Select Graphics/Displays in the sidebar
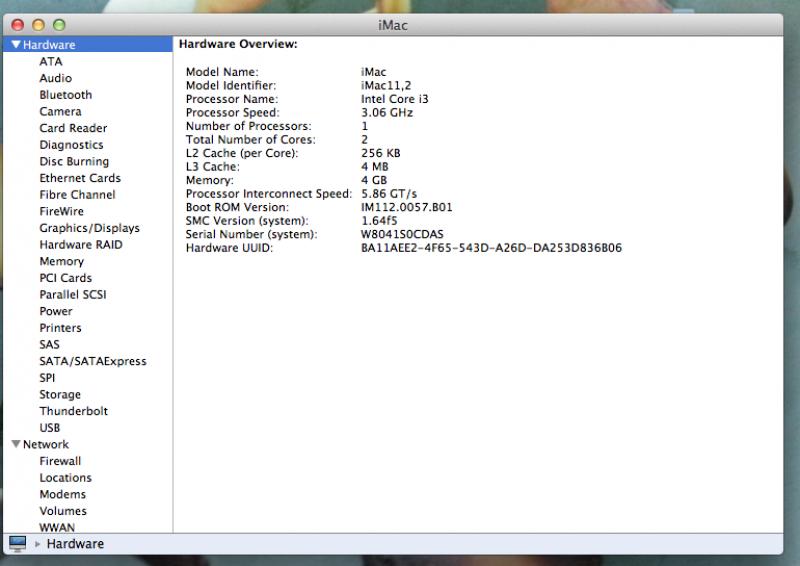Screen dimensions: 800x566 (x=89, y=228)
